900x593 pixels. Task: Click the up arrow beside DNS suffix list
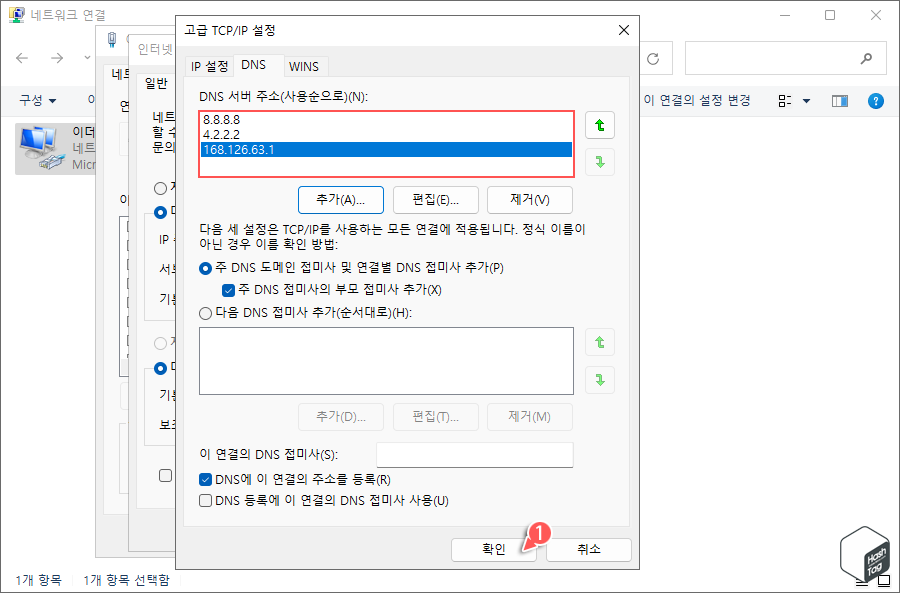[599, 341]
